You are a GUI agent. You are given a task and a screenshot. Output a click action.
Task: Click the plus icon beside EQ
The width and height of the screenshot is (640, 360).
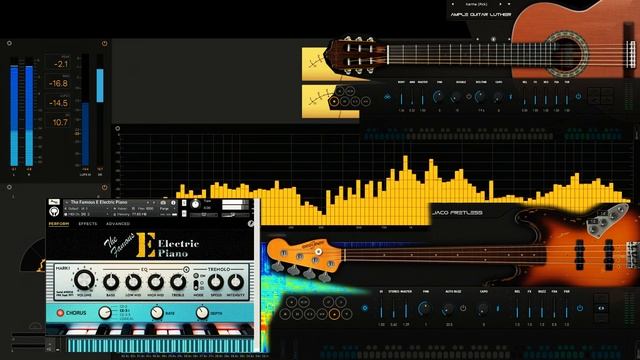coord(186,269)
